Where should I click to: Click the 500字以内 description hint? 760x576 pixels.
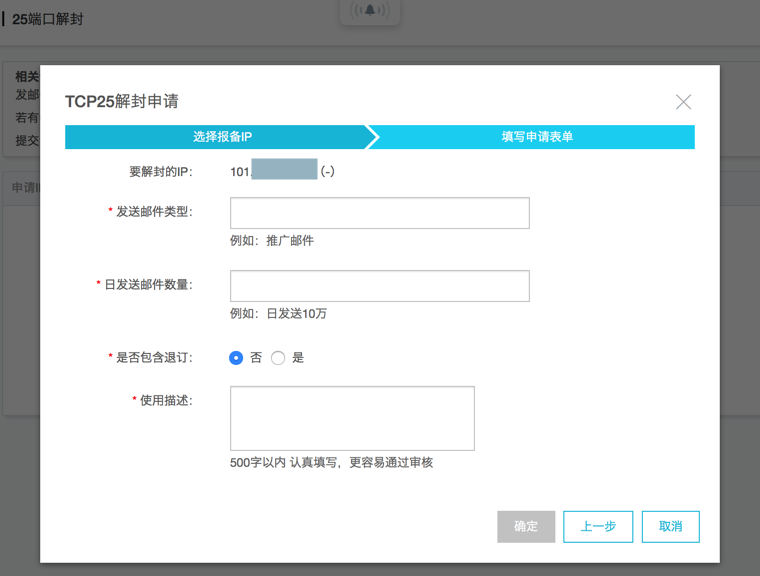pyautogui.click(x=331, y=463)
